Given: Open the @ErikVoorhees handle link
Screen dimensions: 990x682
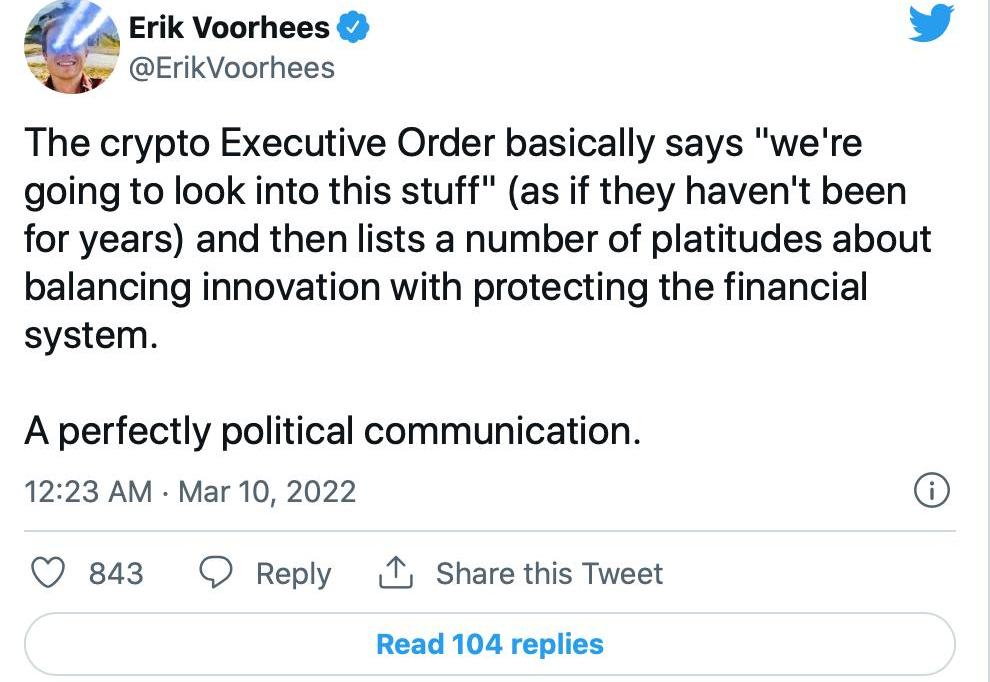Looking at the screenshot, I should (x=231, y=68).
